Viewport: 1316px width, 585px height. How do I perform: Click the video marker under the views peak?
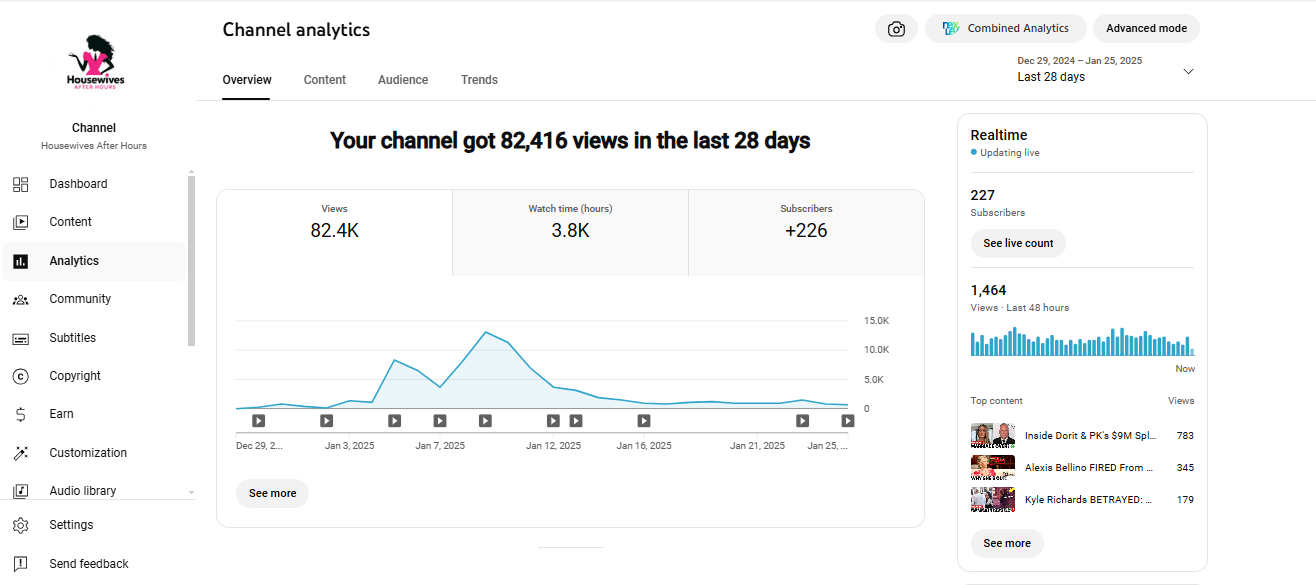(x=485, y=421)
